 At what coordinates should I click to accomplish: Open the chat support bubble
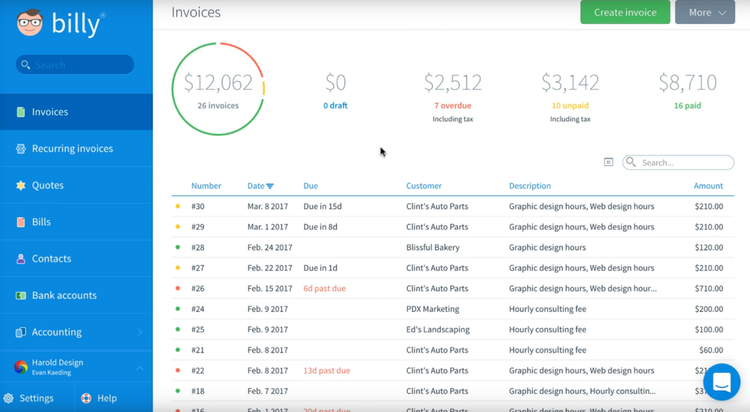[722, 382]
